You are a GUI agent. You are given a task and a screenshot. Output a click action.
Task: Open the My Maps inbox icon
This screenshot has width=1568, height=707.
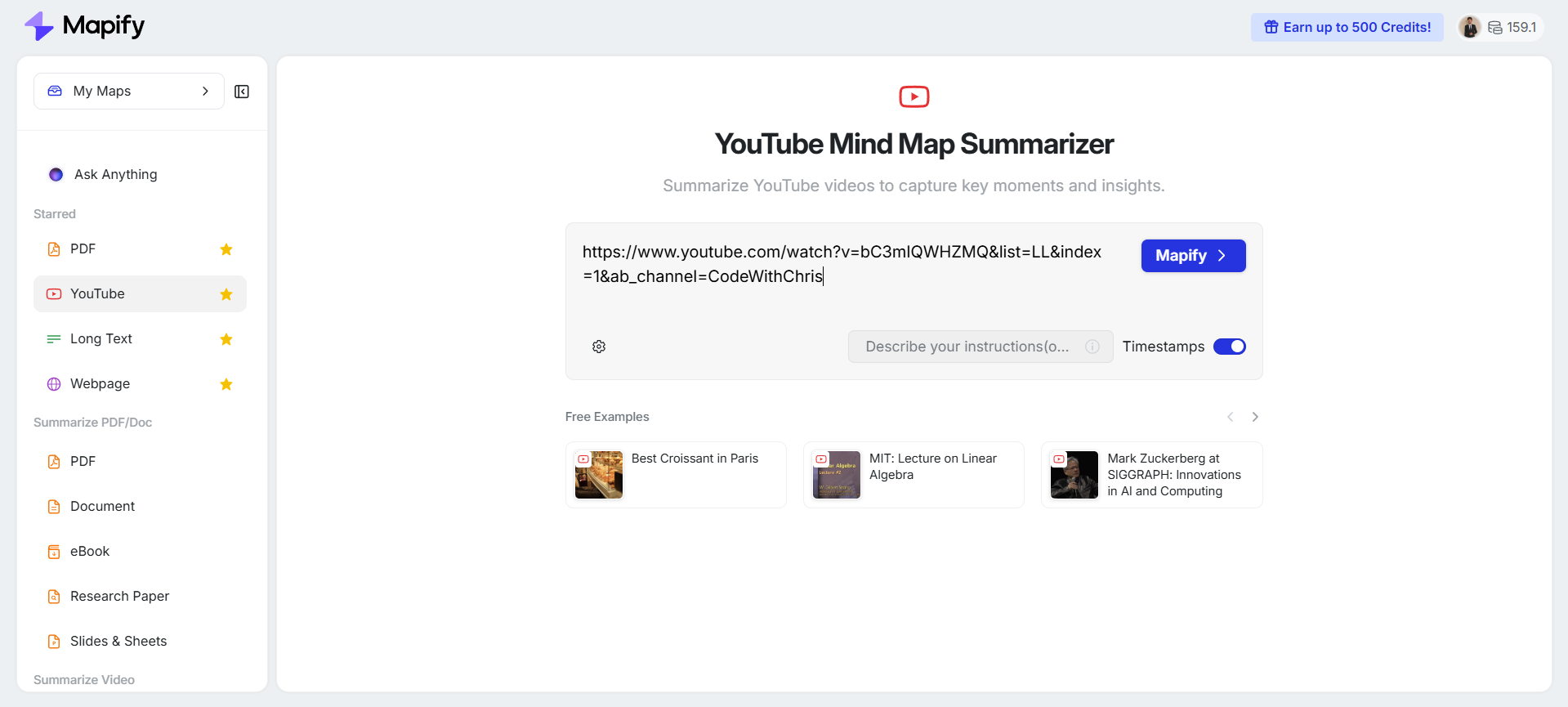pyautogui.click(x=55, y=91)
